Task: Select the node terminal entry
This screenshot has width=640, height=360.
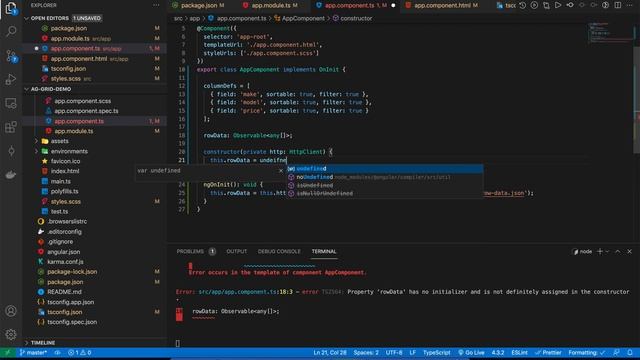Action: (x=582, y=251)
